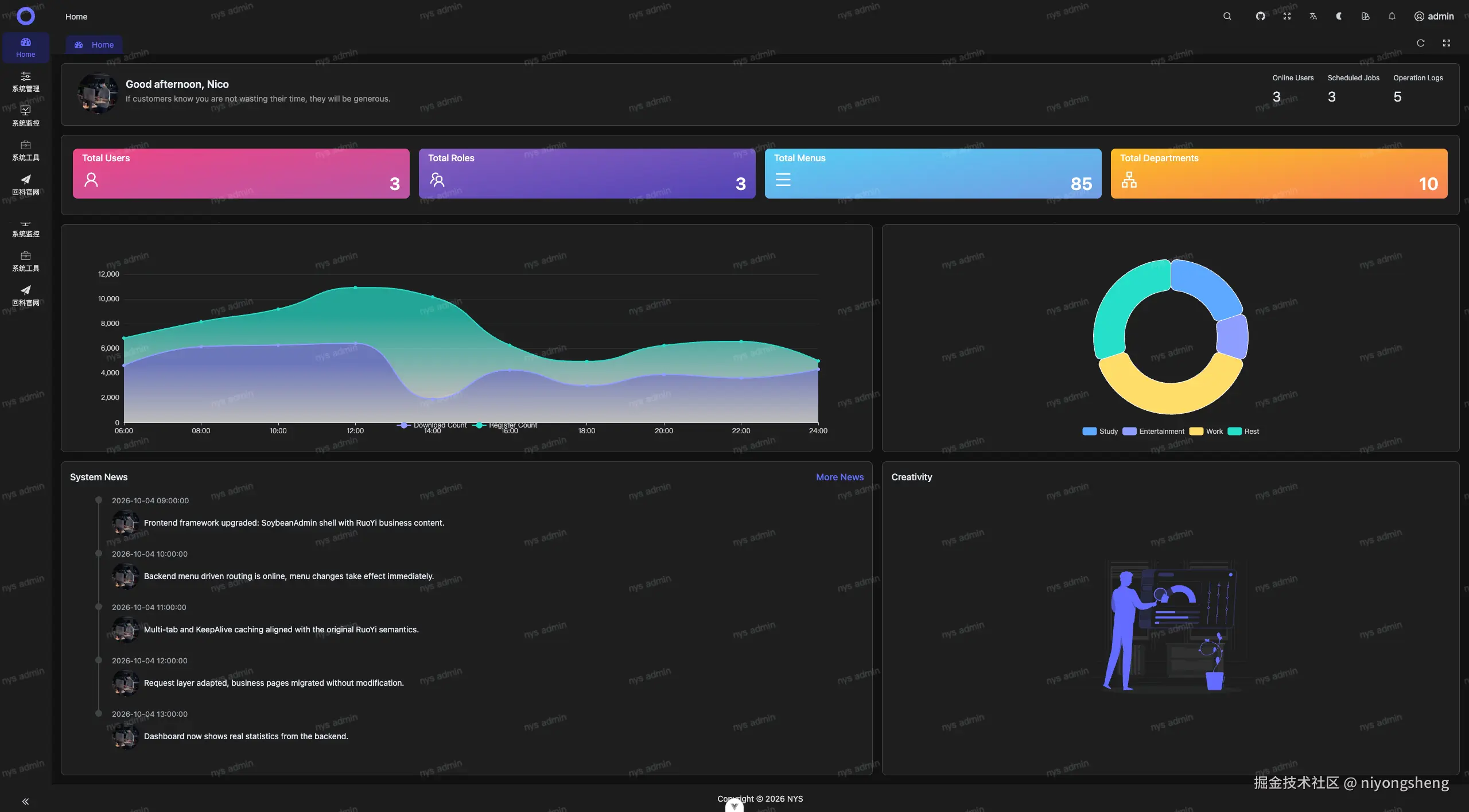Click the Operation Logs statistic

1418,89
